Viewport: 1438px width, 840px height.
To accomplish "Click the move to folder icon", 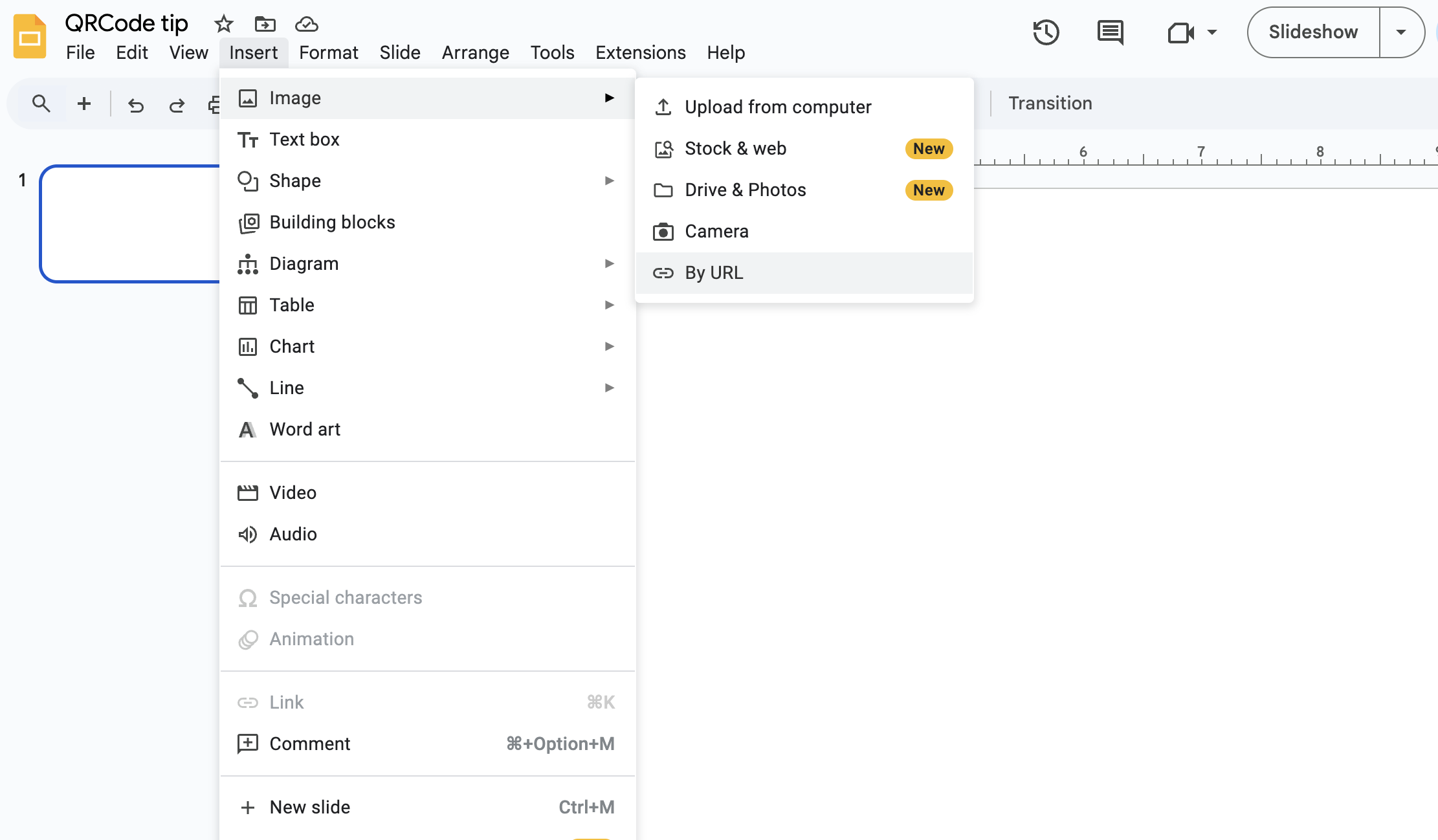I will click(265, 24).
